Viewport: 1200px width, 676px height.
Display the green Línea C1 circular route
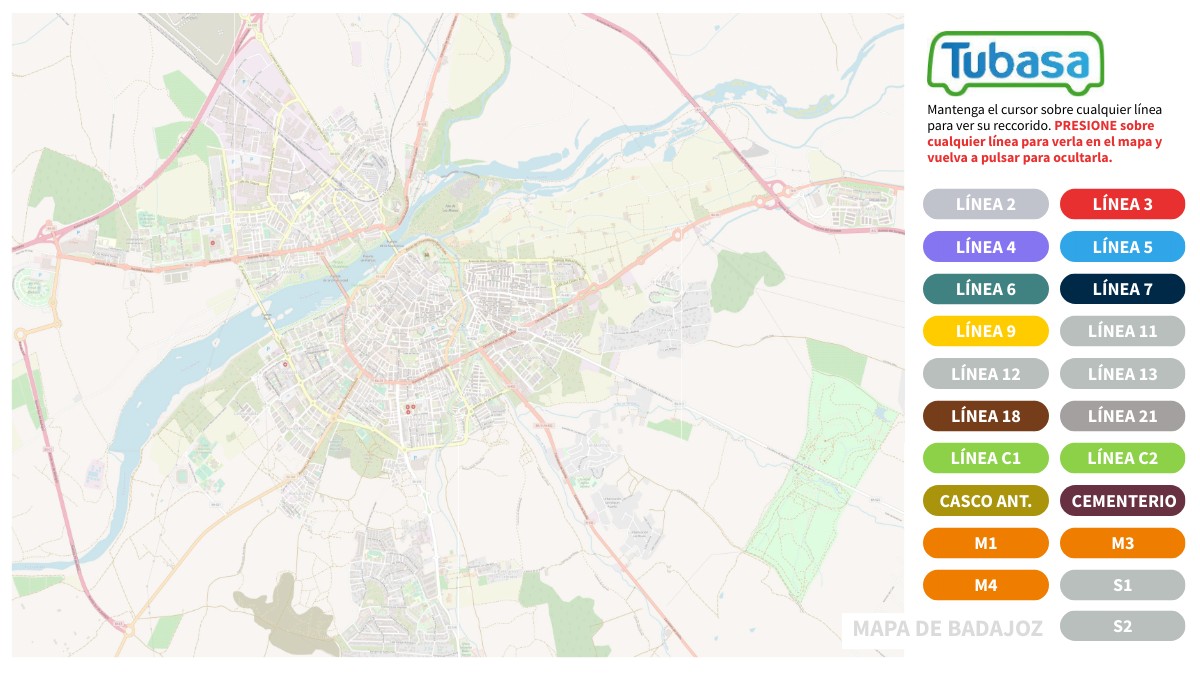tap(985, 459)
